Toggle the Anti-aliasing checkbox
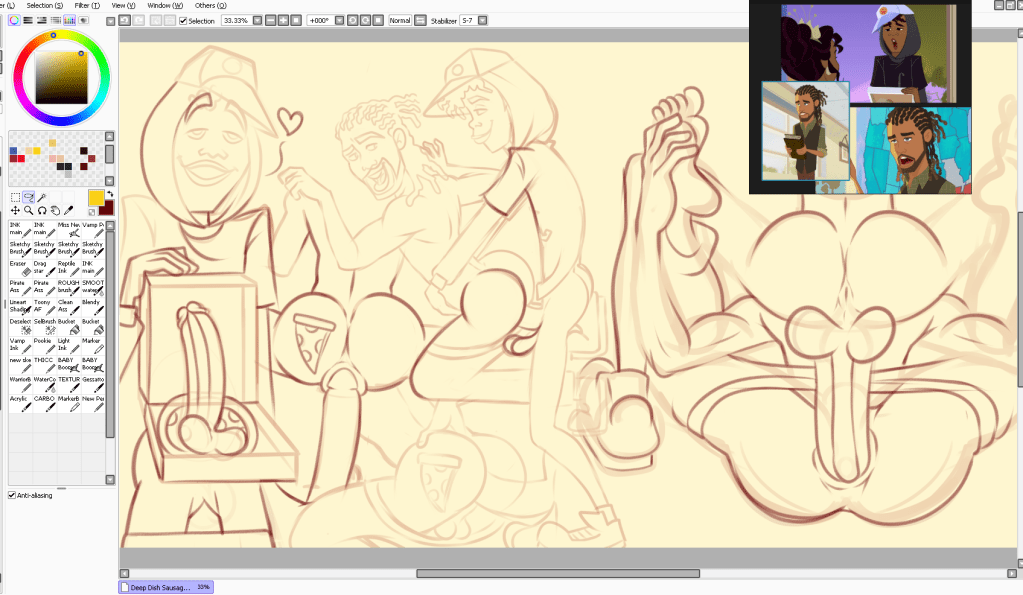 (9, 493)
